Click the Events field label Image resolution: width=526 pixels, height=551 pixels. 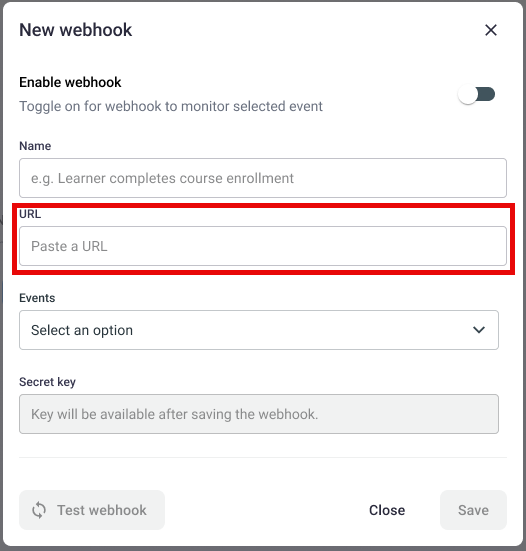tap(37, 298)
